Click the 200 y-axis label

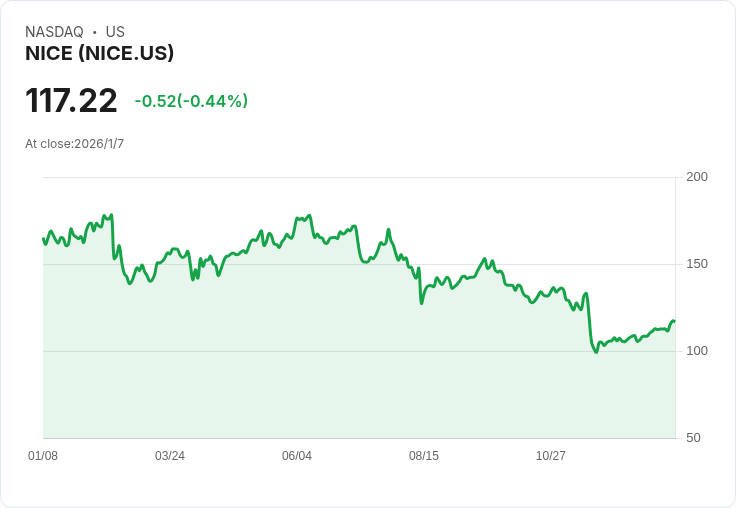(697, 177)
